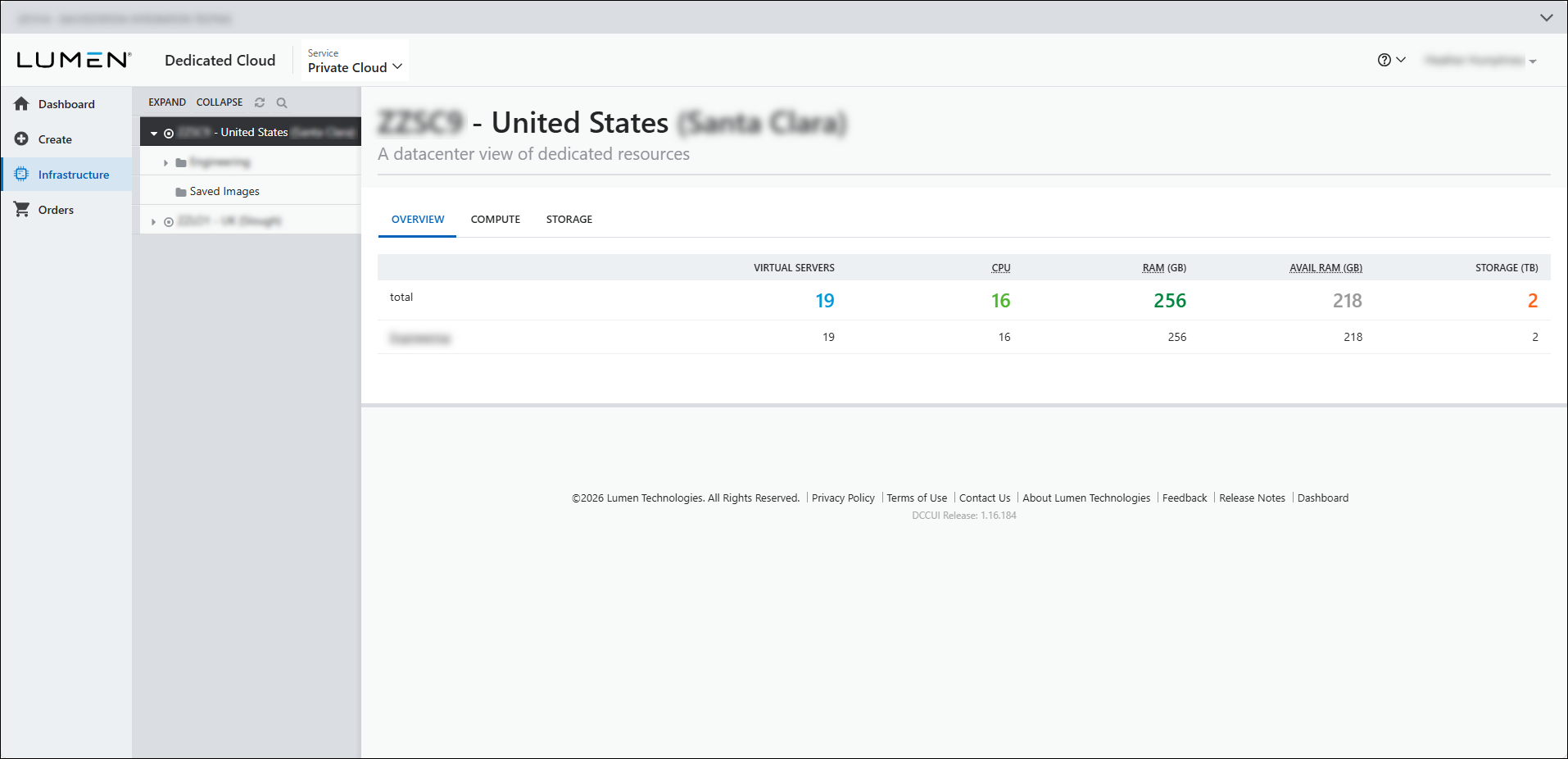The width and height of the screenshot is (1568, 759).
Task: Click the Lumen logo
Action: pos(74,60)
